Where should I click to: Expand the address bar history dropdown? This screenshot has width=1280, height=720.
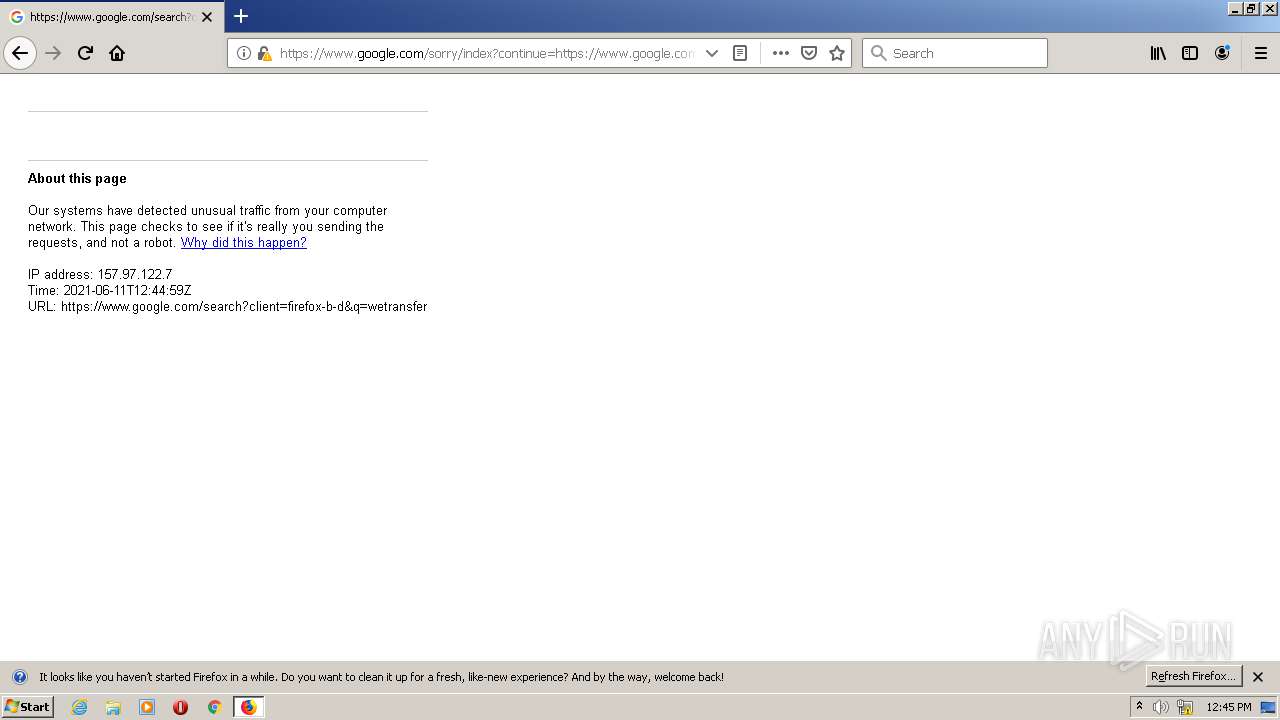tap(712, 53)
